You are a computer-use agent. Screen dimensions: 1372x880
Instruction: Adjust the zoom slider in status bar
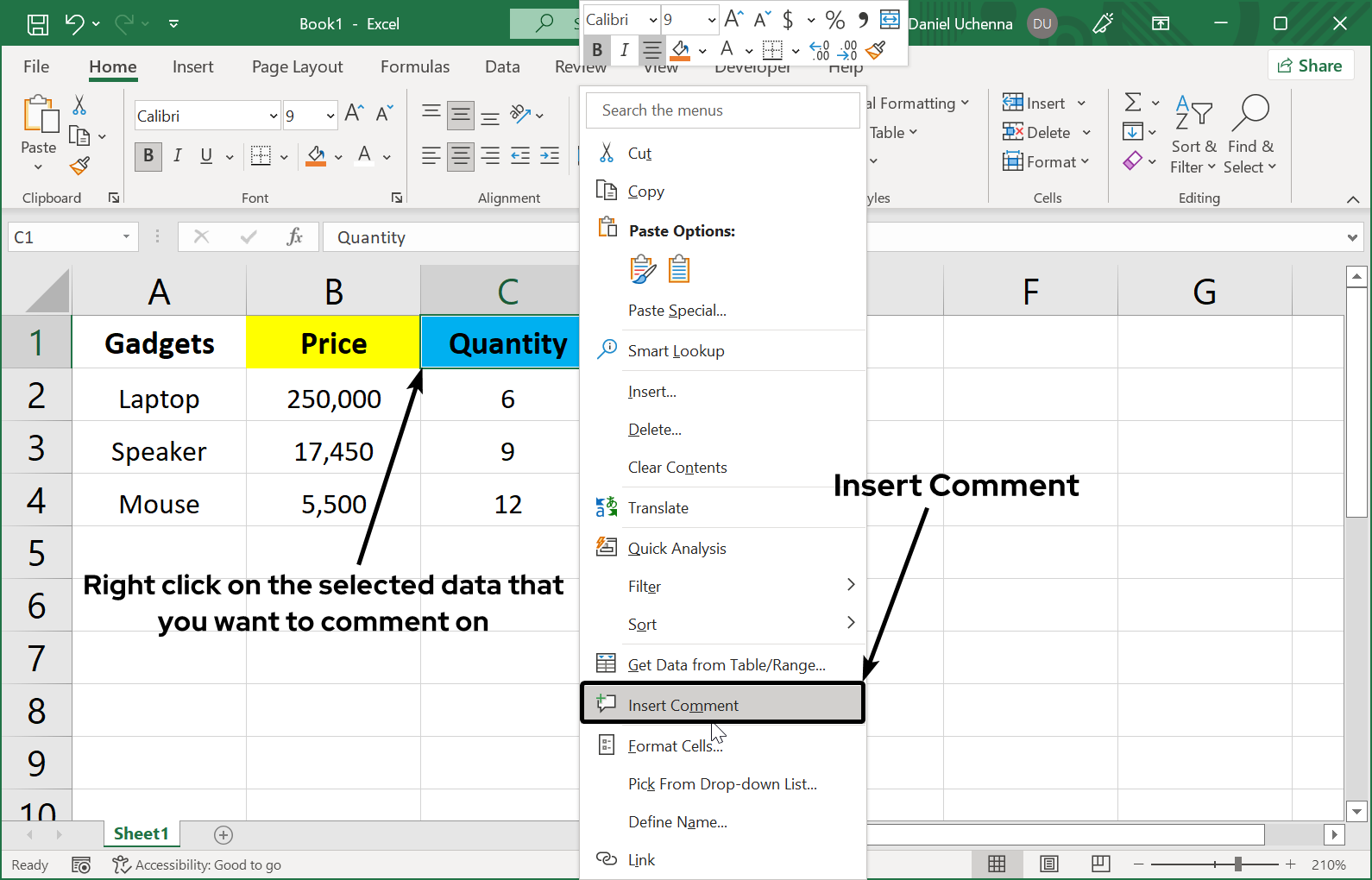pos(1237,864)
